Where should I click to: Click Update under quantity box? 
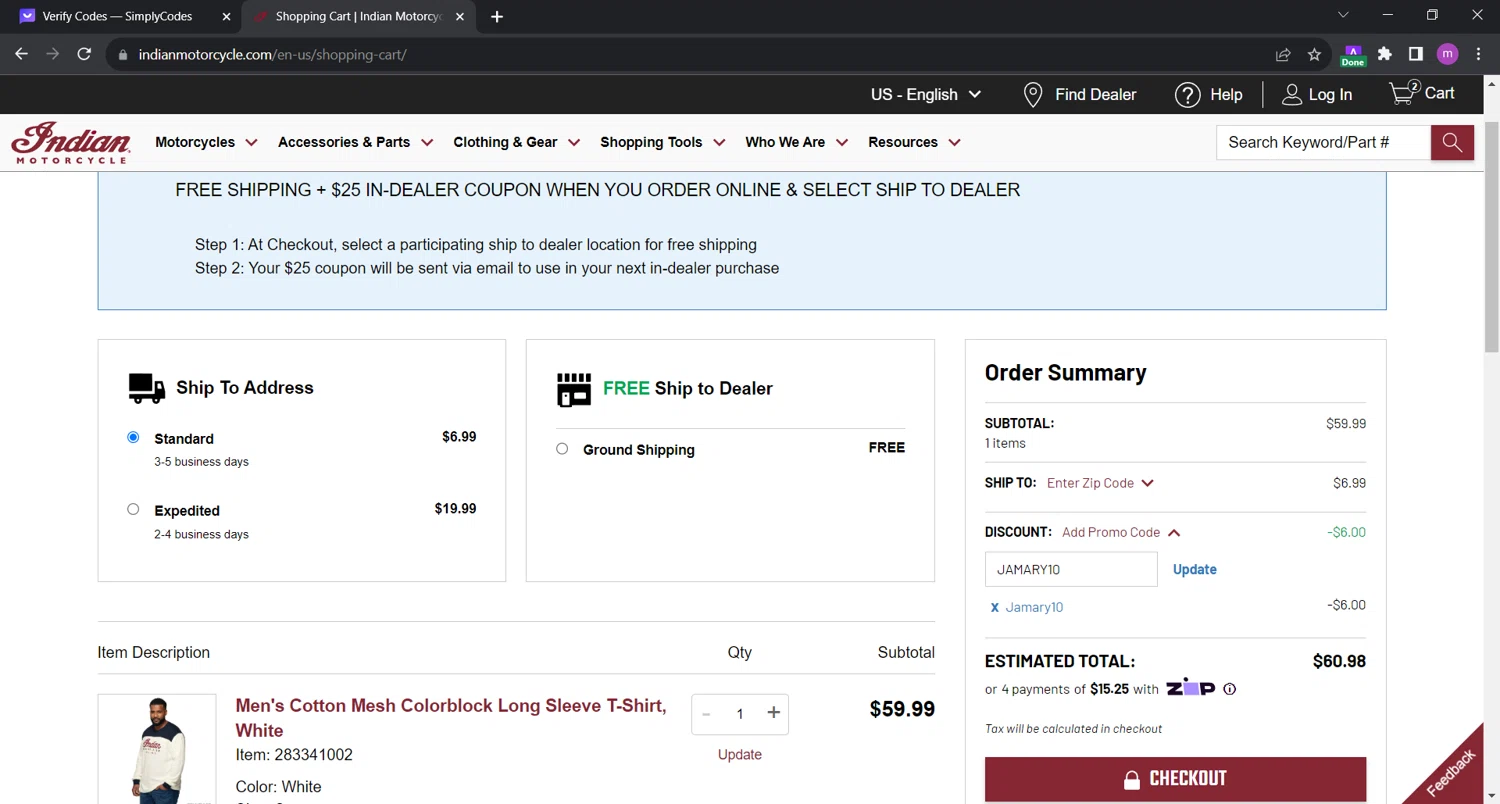point(740,755)
